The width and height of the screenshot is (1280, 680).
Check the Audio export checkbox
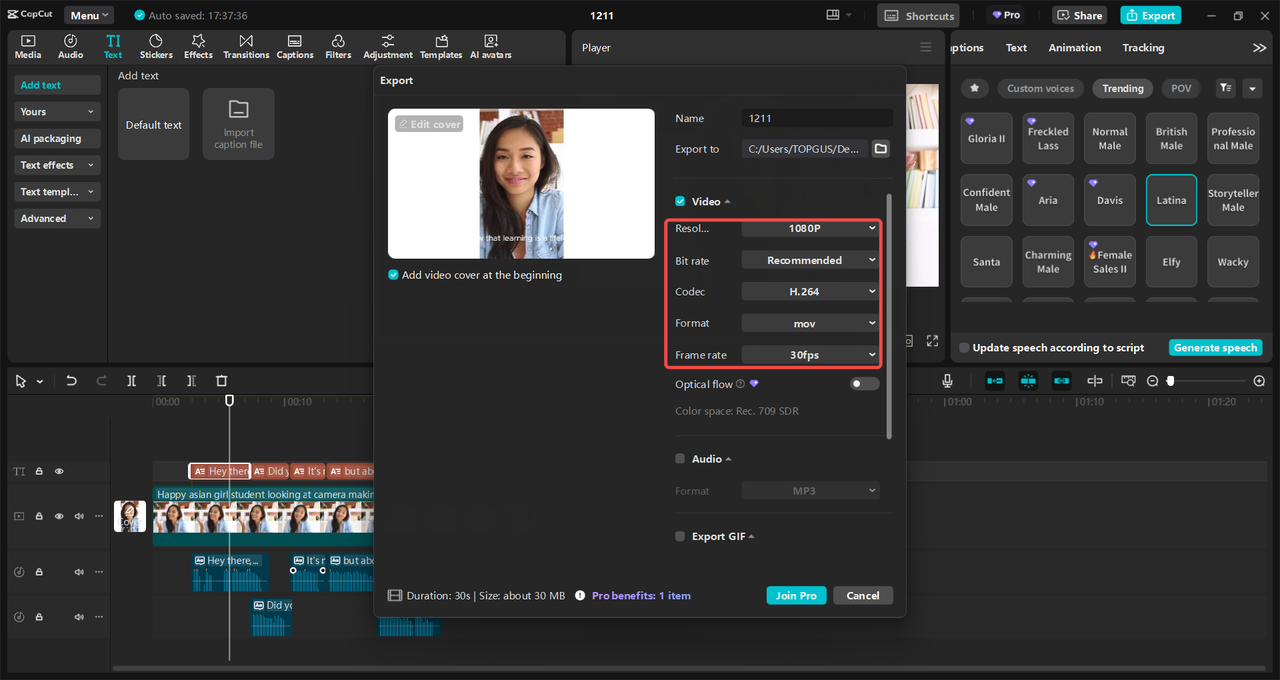pyautogui.click(x=680, y=459)
